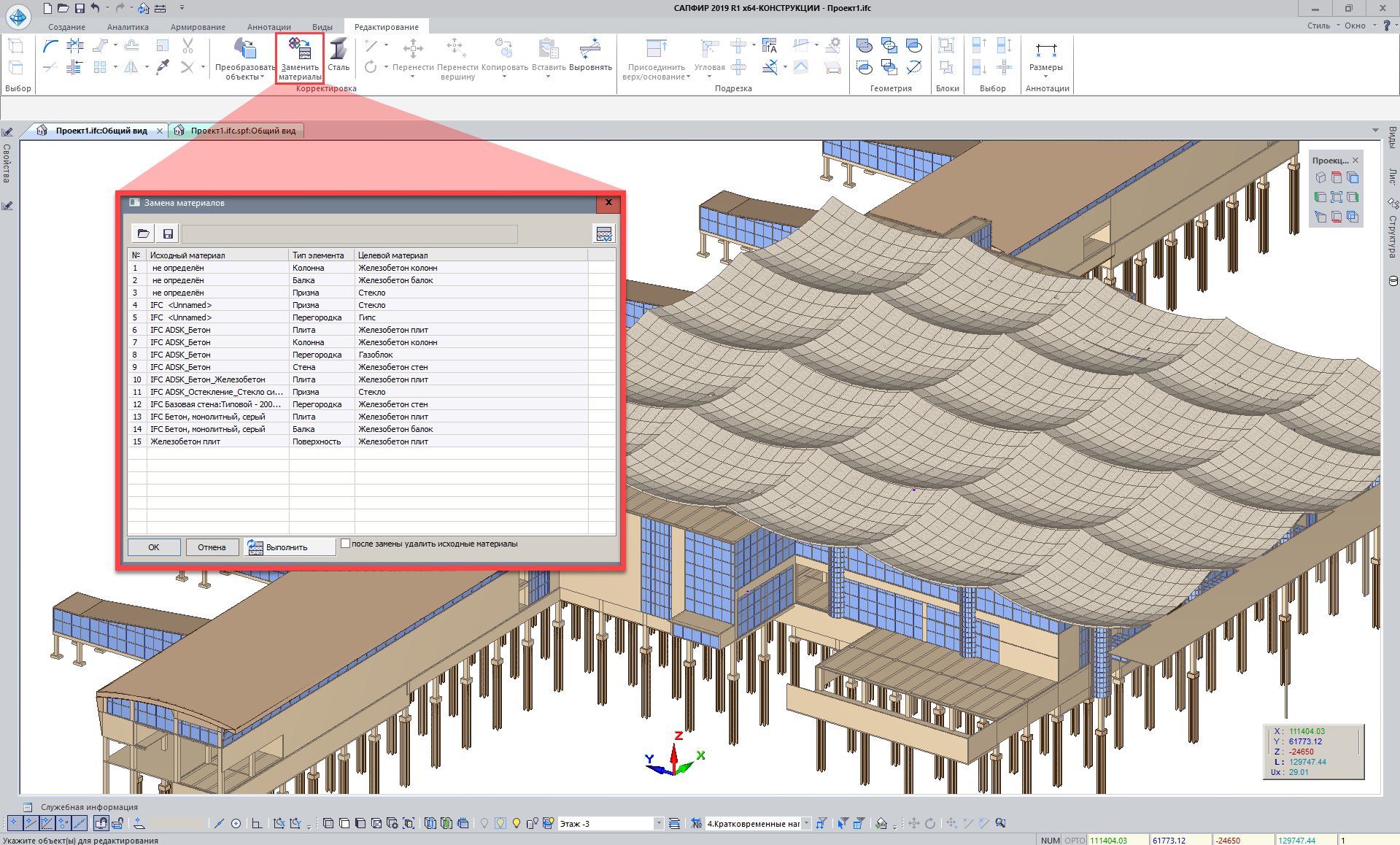This screenshot has width=1400, height=845.
Task: Pick the eyedropper tool in the ribbon
Action: (163, 67)
